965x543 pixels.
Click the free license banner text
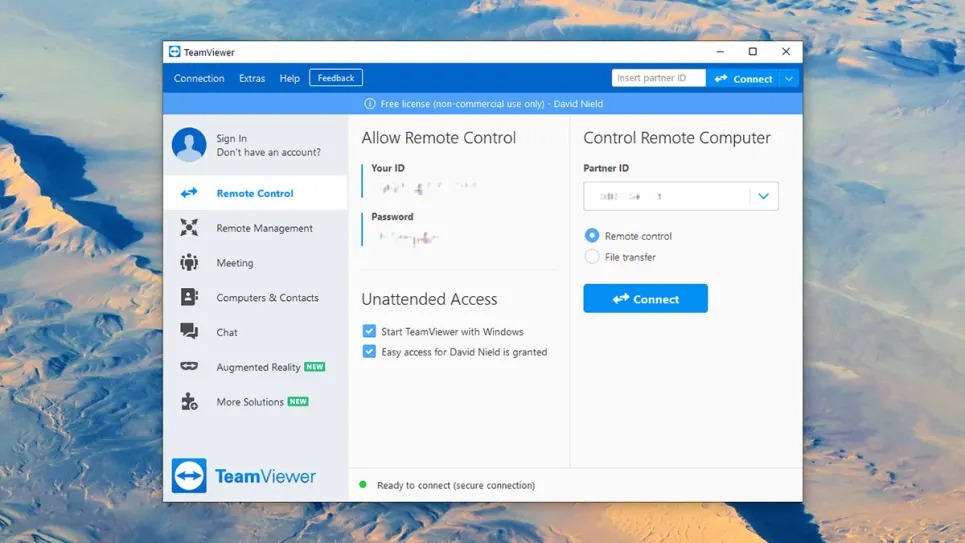tap(491, 103)
